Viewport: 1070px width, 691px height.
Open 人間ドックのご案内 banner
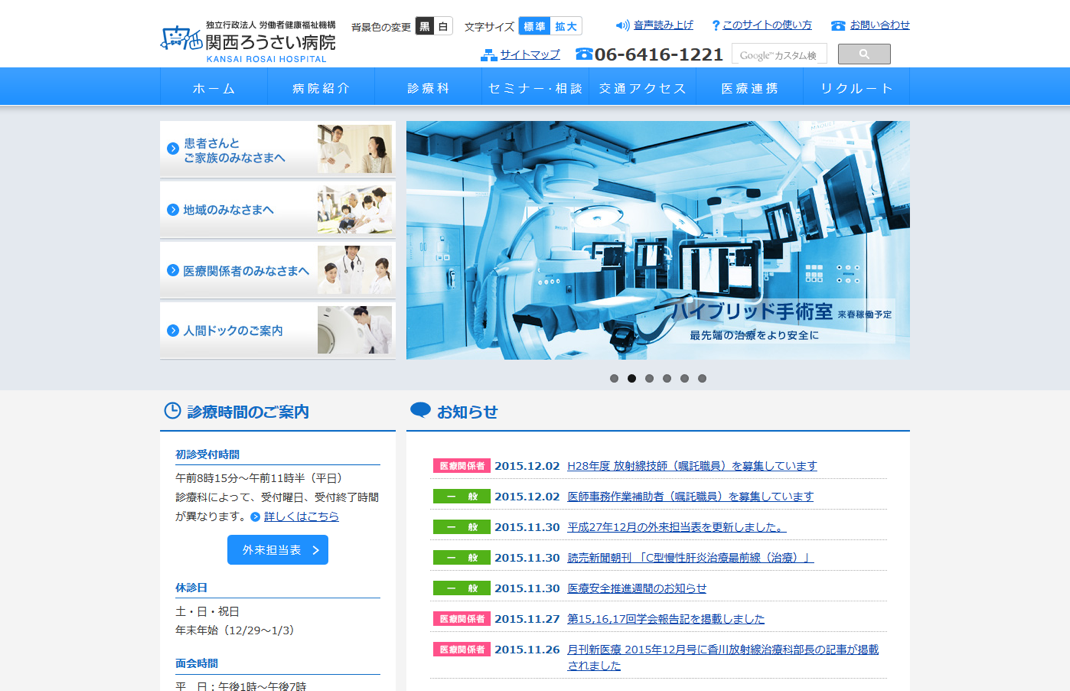(278, 330)
